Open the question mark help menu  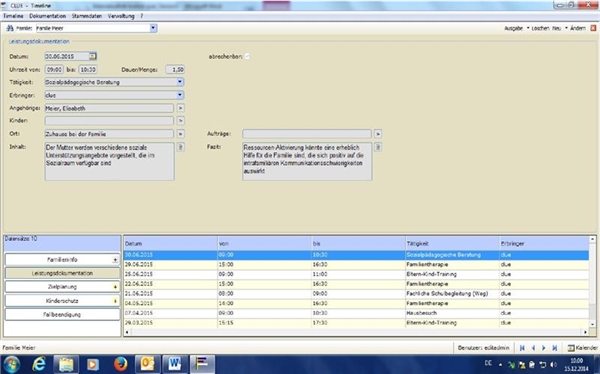(x=142, y=16)
